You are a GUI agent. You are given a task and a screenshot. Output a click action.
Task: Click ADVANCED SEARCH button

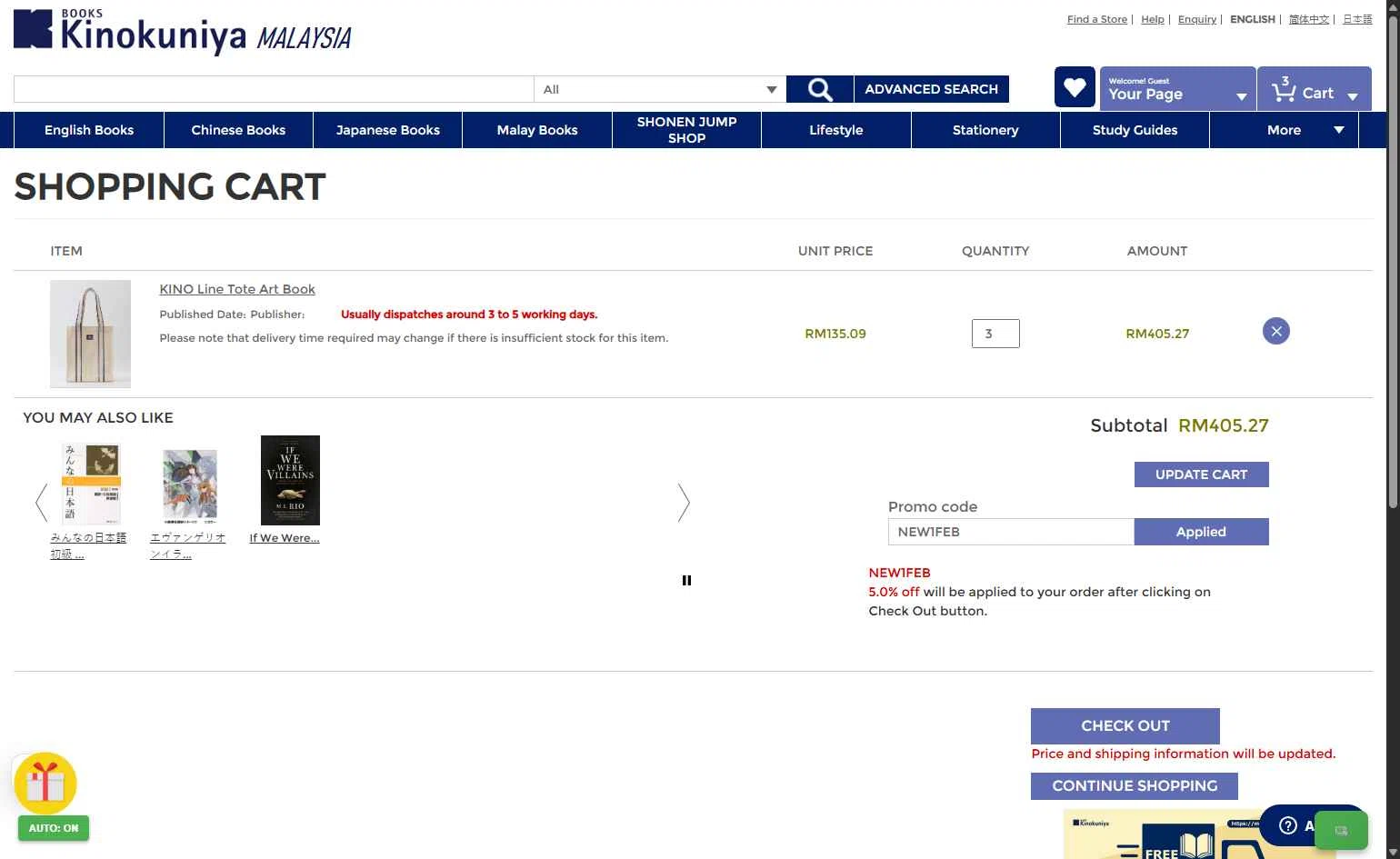[x=932, y=89]
